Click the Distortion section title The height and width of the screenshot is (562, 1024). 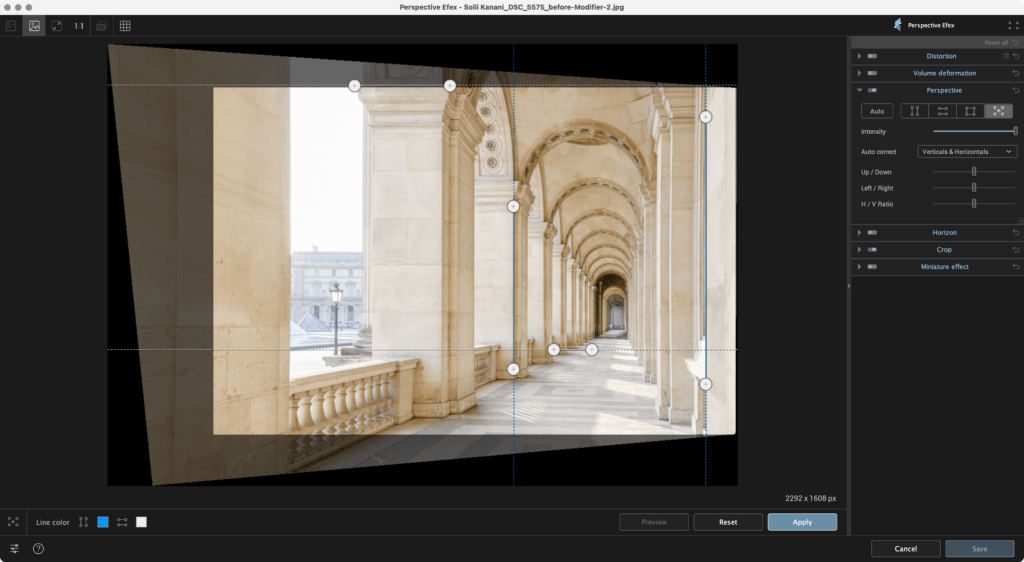[941, 56]
